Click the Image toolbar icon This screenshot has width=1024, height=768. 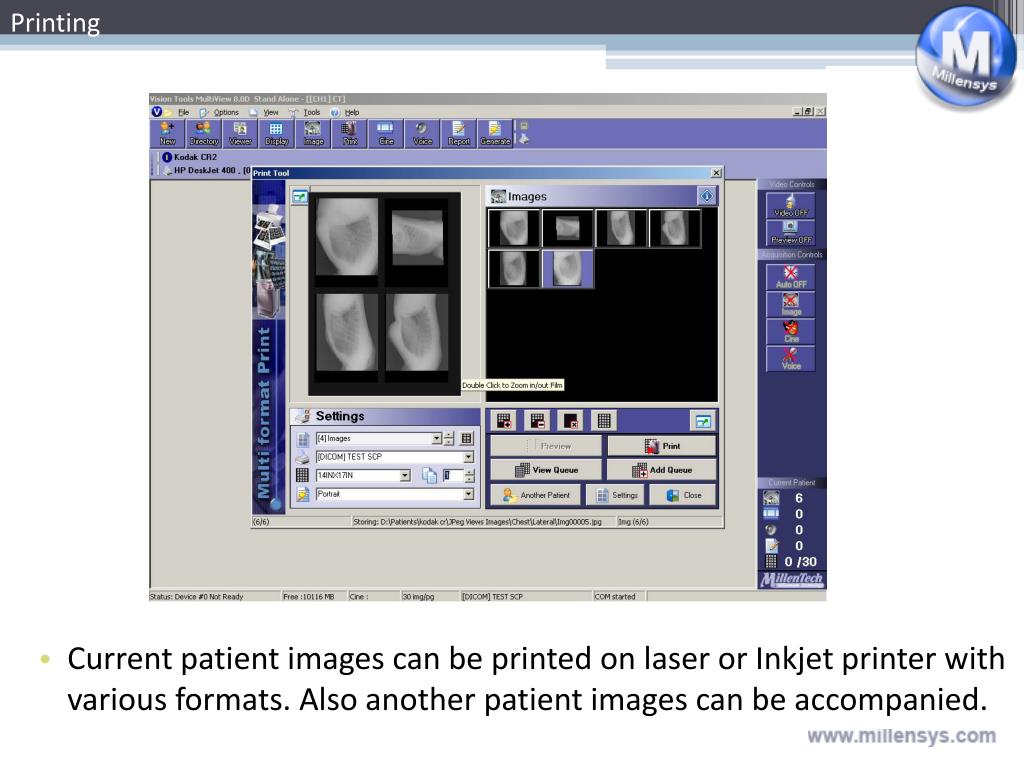[313, 133]
